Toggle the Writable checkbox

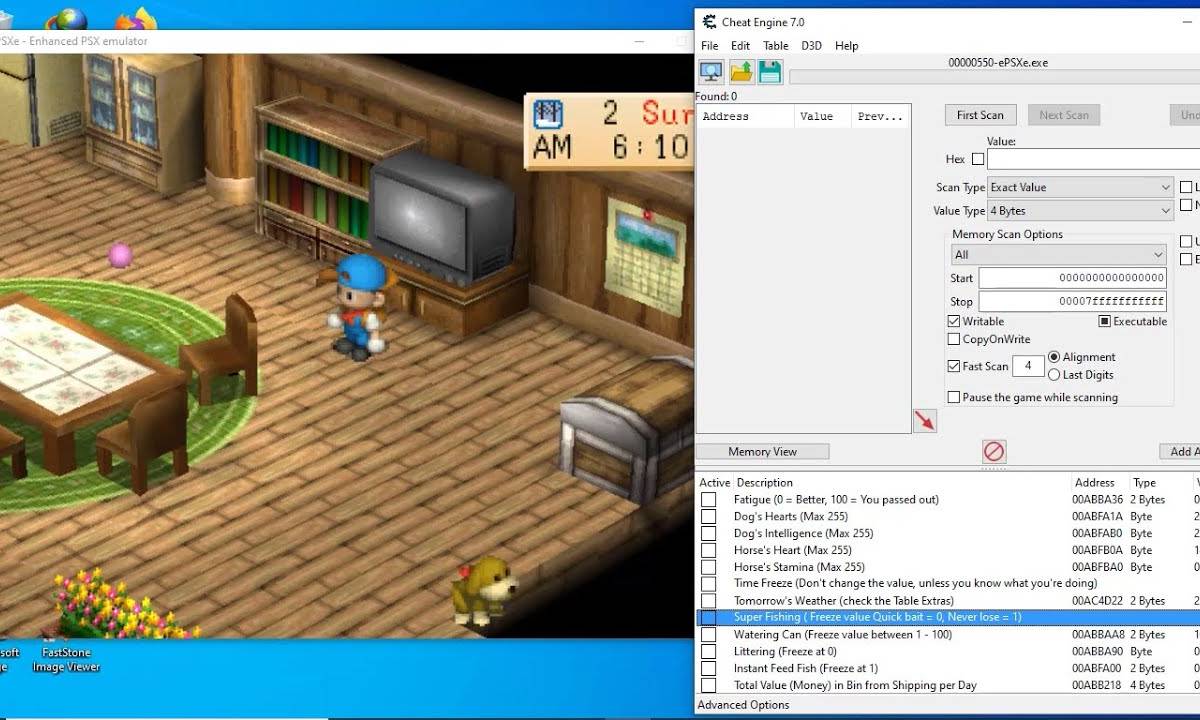tap(954, 321)
